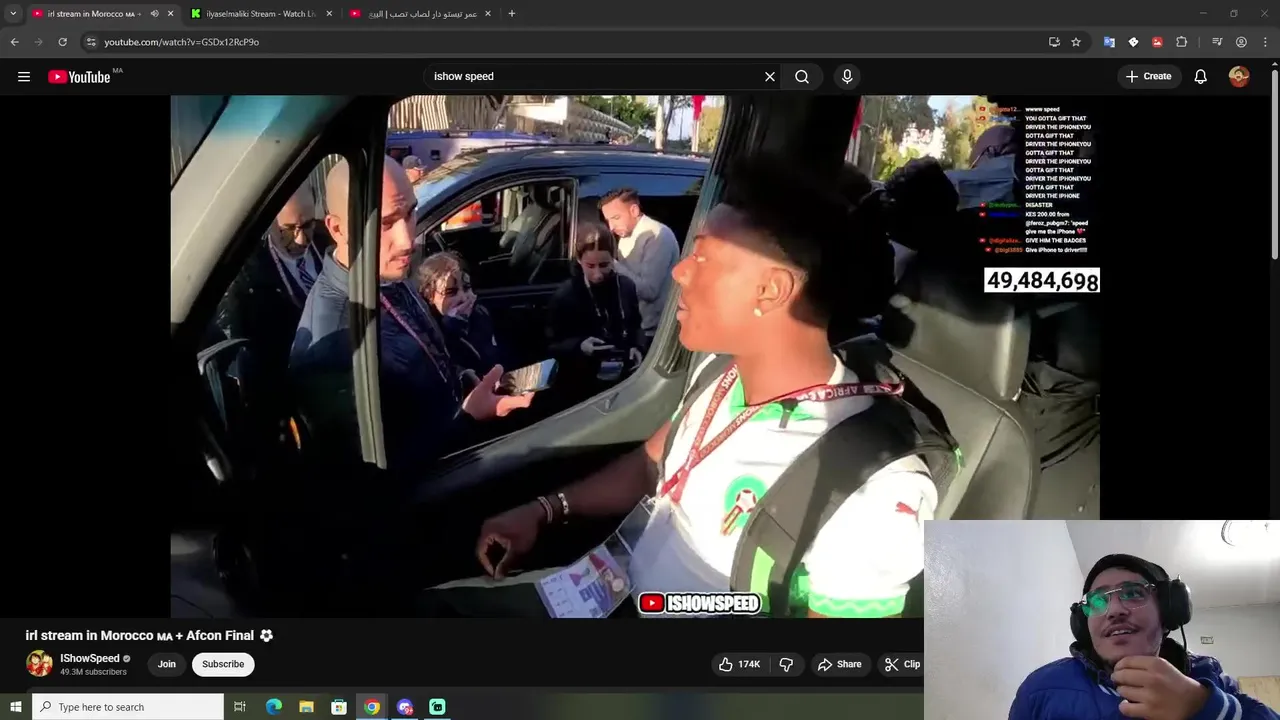Open a new browser tab
This screenshot has width=1280, height=720.
click(x=512, y=14)
